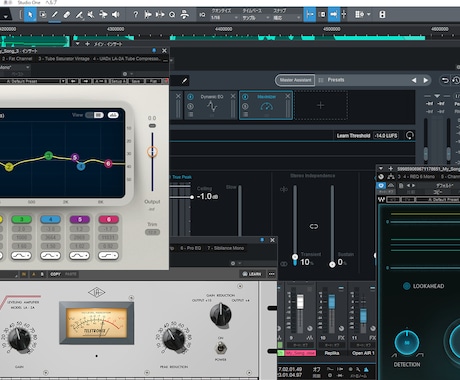Click the Learn Threshold button
This screenshot has height=380, width=460.
coord(353,136)
